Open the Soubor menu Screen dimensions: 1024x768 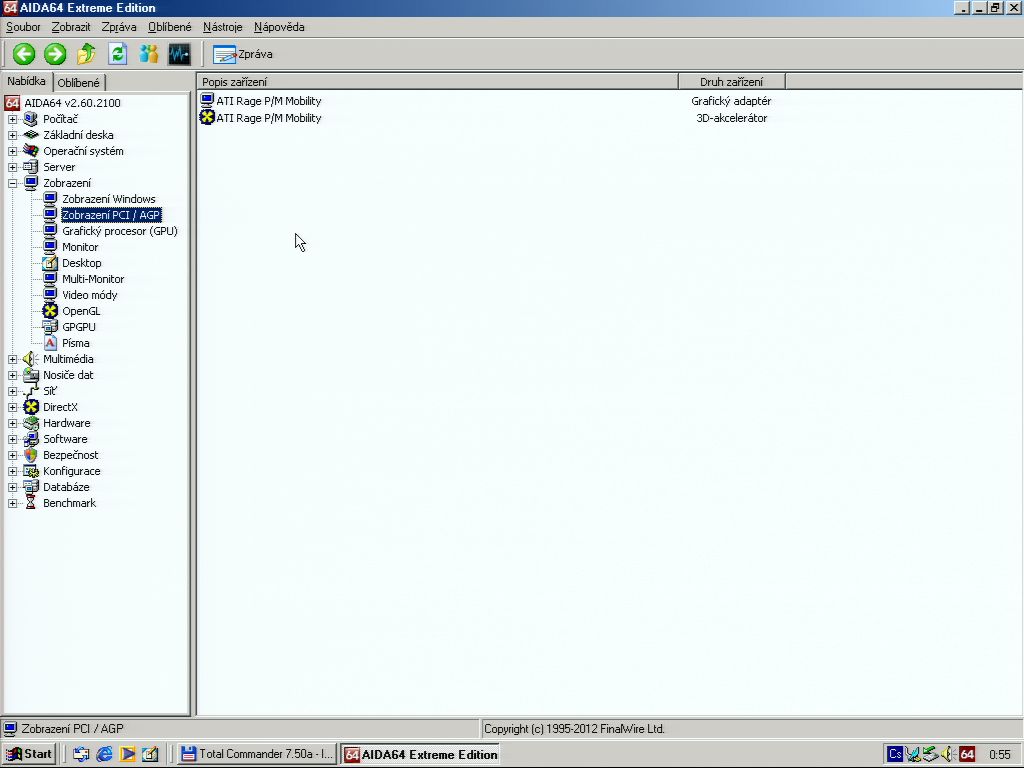tap(23, 27)
